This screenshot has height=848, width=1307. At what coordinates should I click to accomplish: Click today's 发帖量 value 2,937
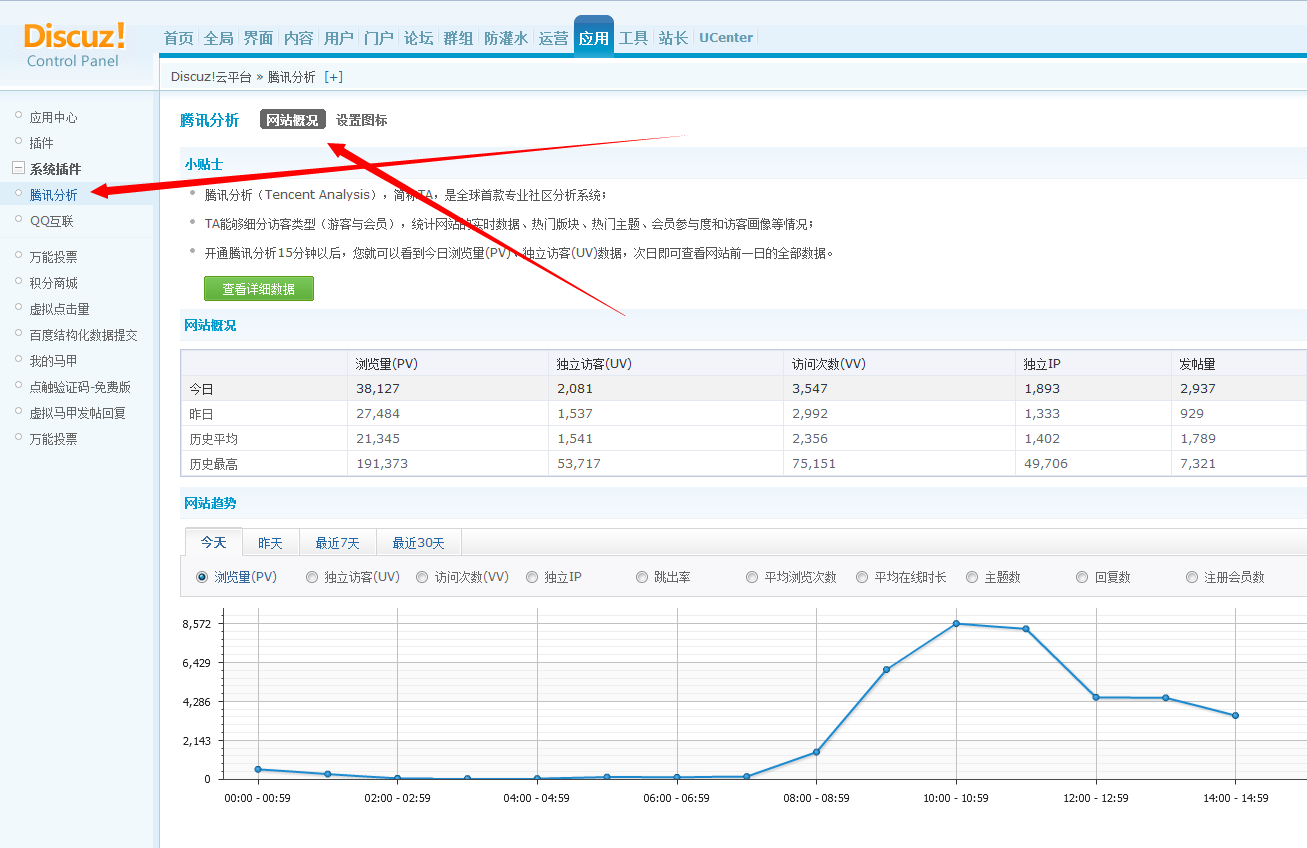coord(1196,388)
